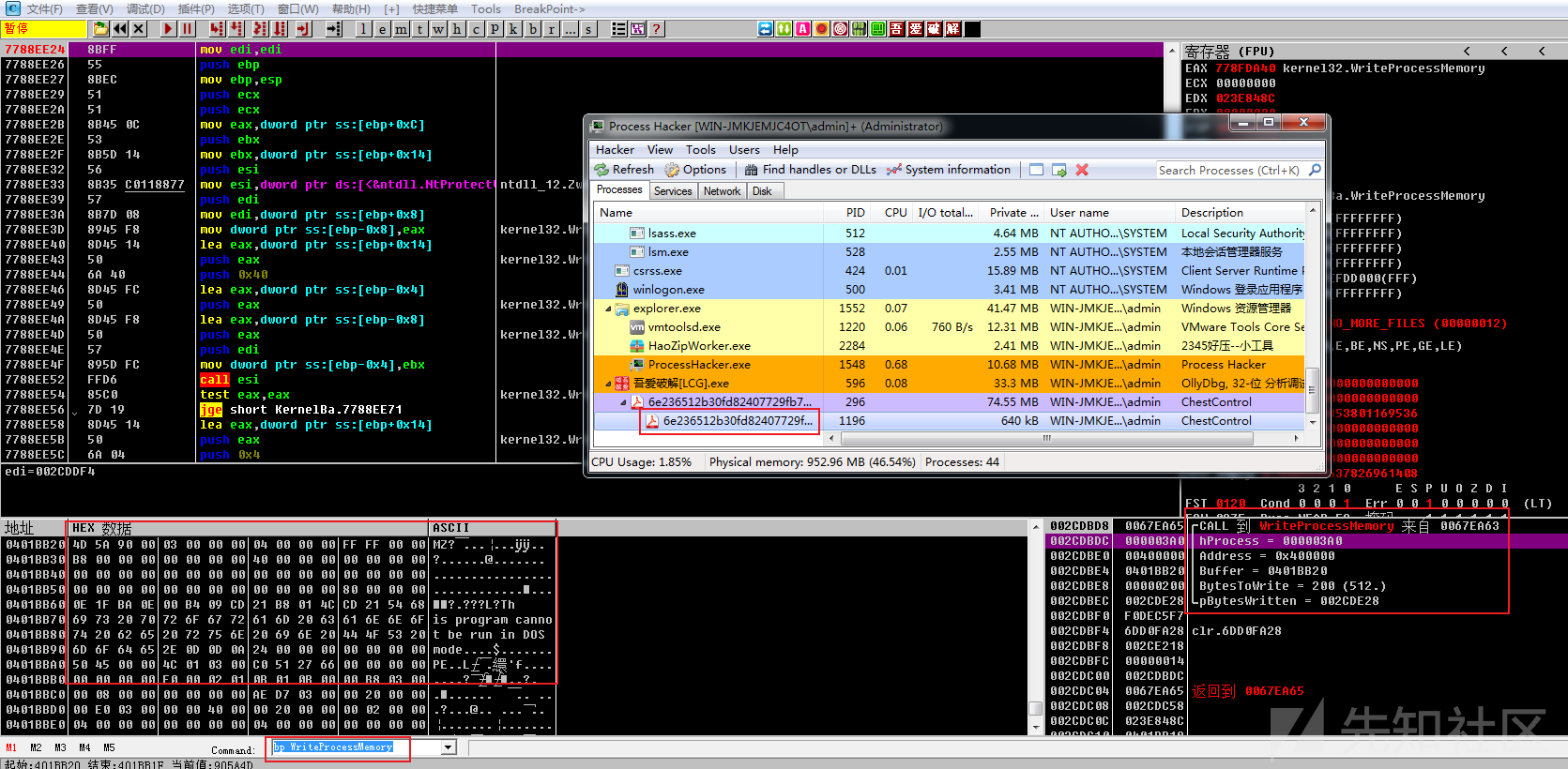
Task: Open the Command box dropdown arrow
Action: (x=449, y=747)
